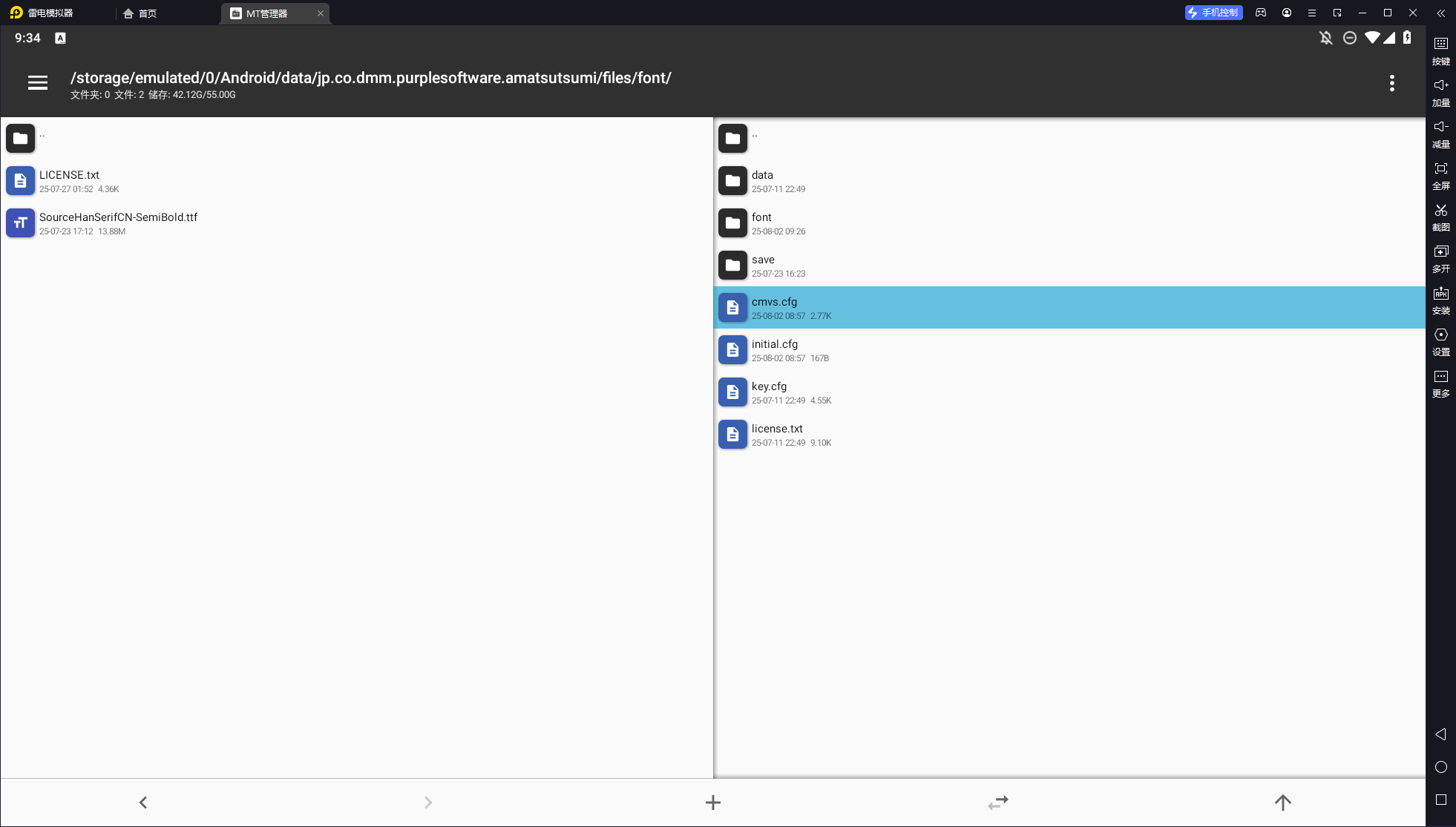
Task: Open the data folder
Action: (762, 180)
